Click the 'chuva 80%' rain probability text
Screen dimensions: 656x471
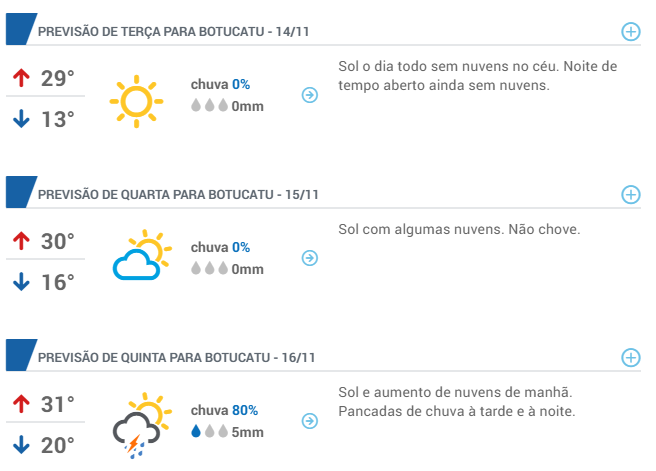coord(224,410)
